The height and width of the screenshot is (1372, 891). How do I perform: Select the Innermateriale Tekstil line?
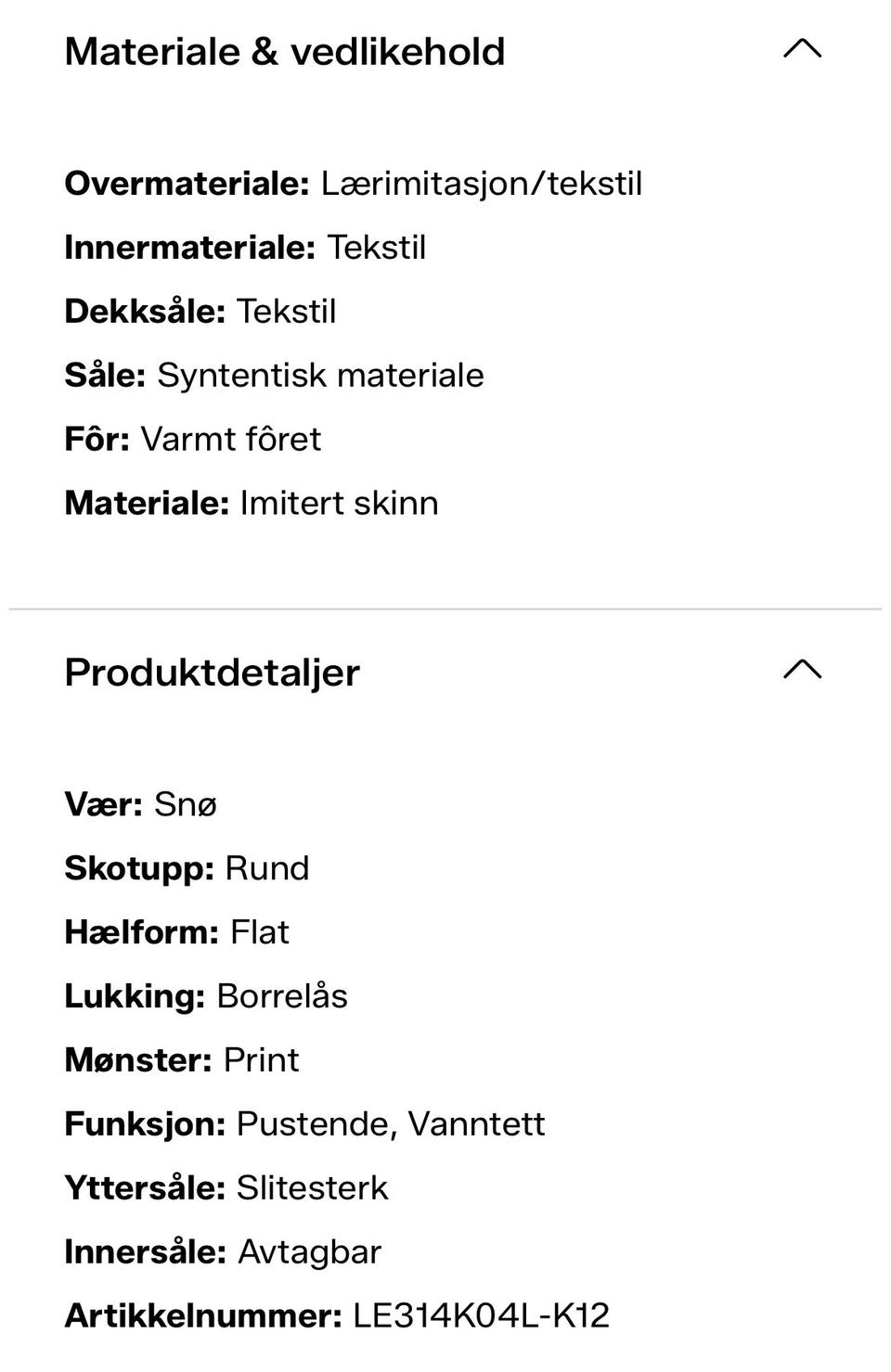coord(246,248)
